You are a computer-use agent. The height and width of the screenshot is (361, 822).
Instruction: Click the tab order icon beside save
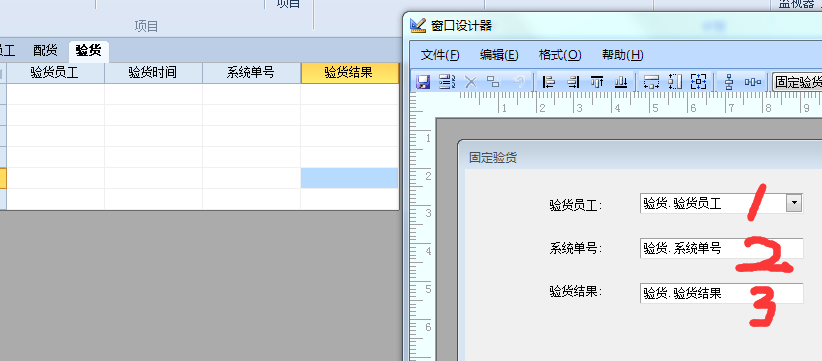point(447,82)
